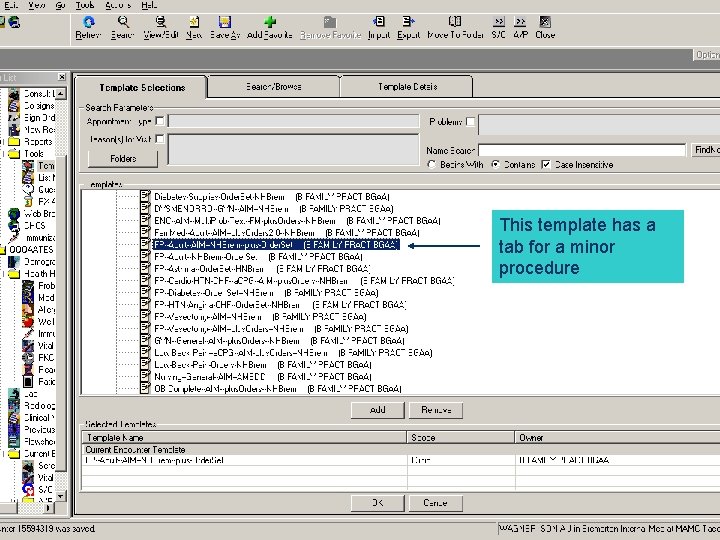Open the Go menu
The width and height of the screenshot is (720, 540).
60,5
